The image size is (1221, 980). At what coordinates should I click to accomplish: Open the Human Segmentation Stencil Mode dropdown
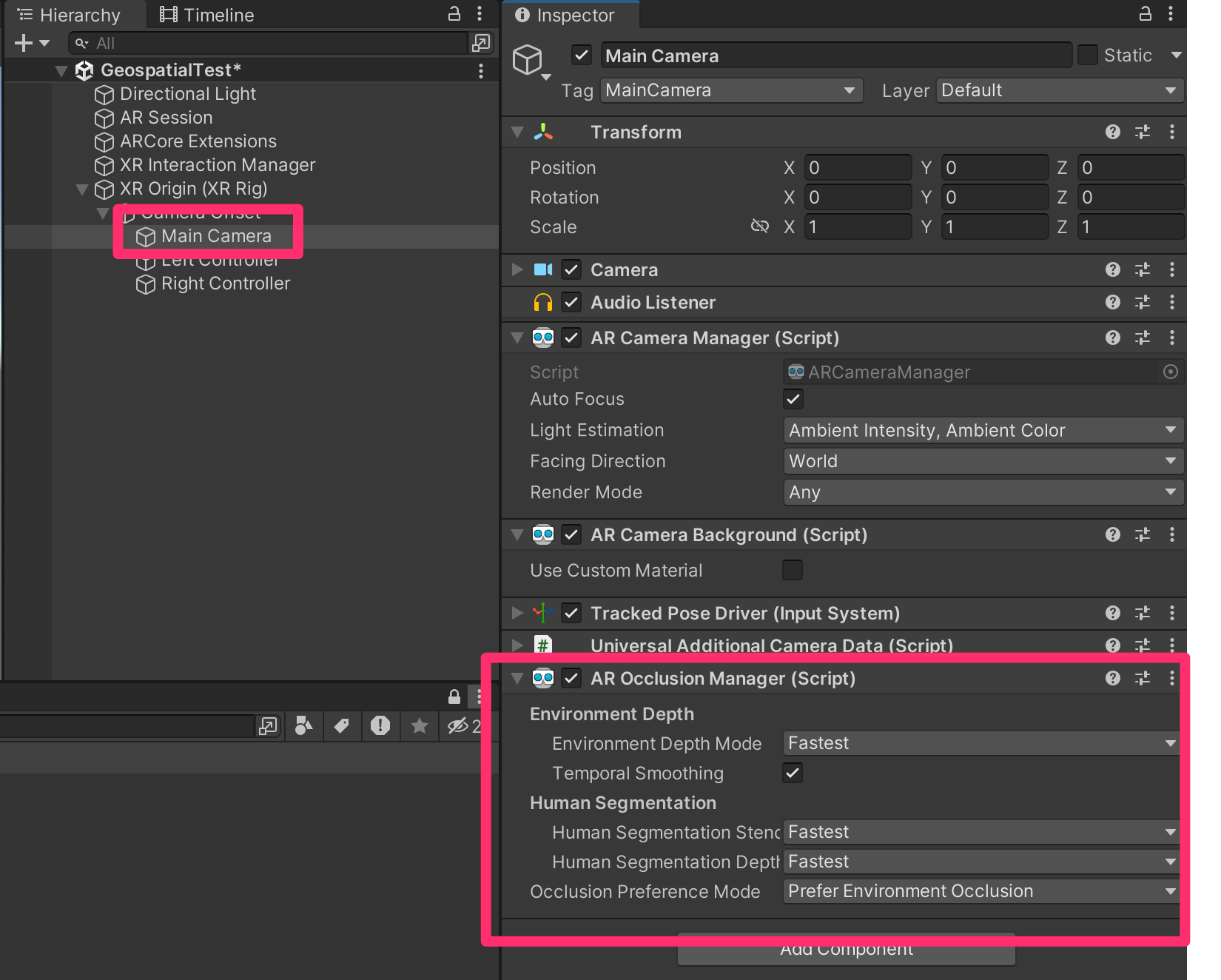point(981,832)
